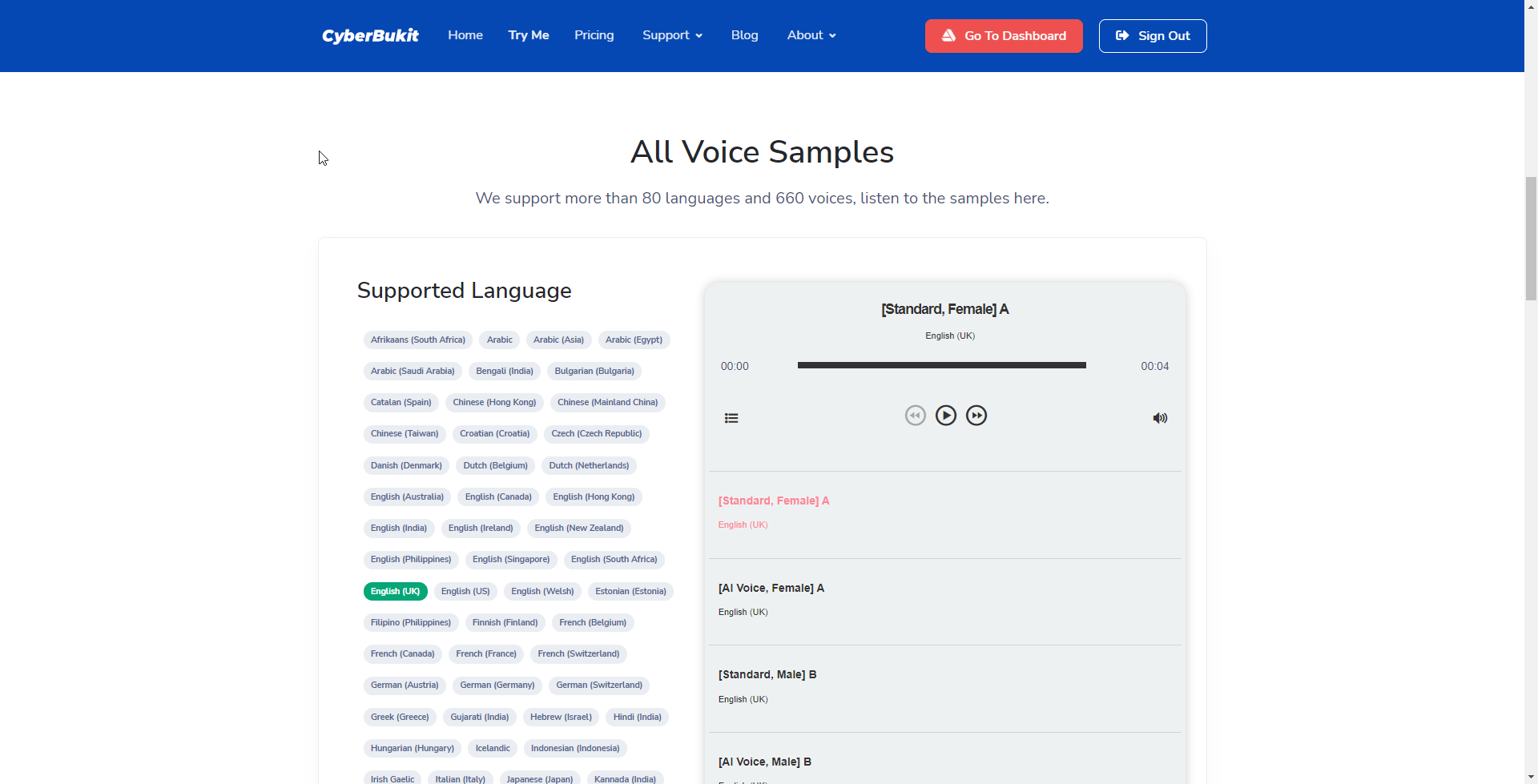Choose Chinese (Taiwan) language
Viewport: 1538px width, 784px height.
click(405, 433)
